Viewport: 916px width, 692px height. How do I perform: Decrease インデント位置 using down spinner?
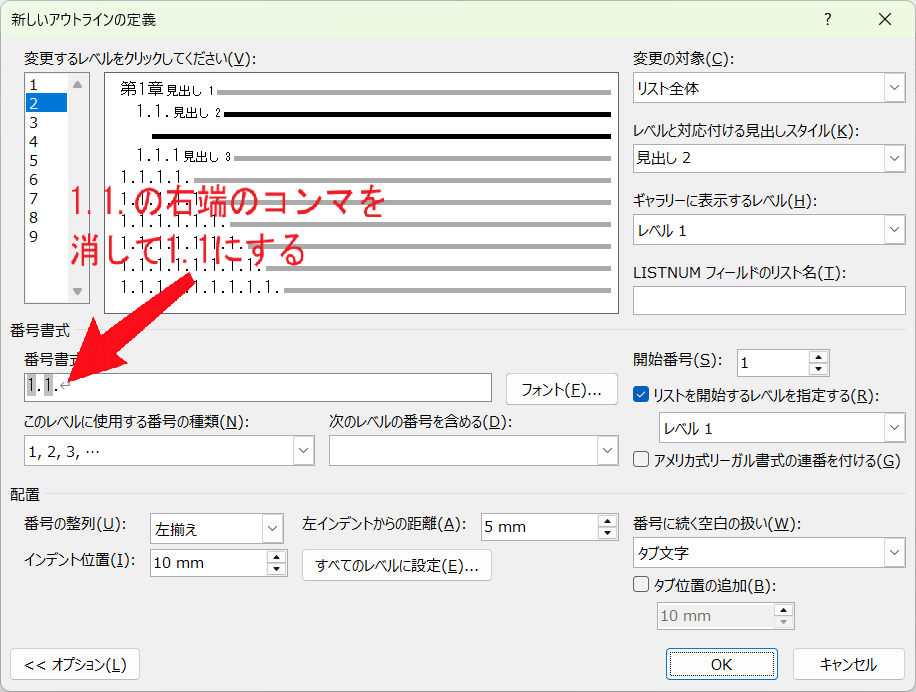[x=276, y=569]
